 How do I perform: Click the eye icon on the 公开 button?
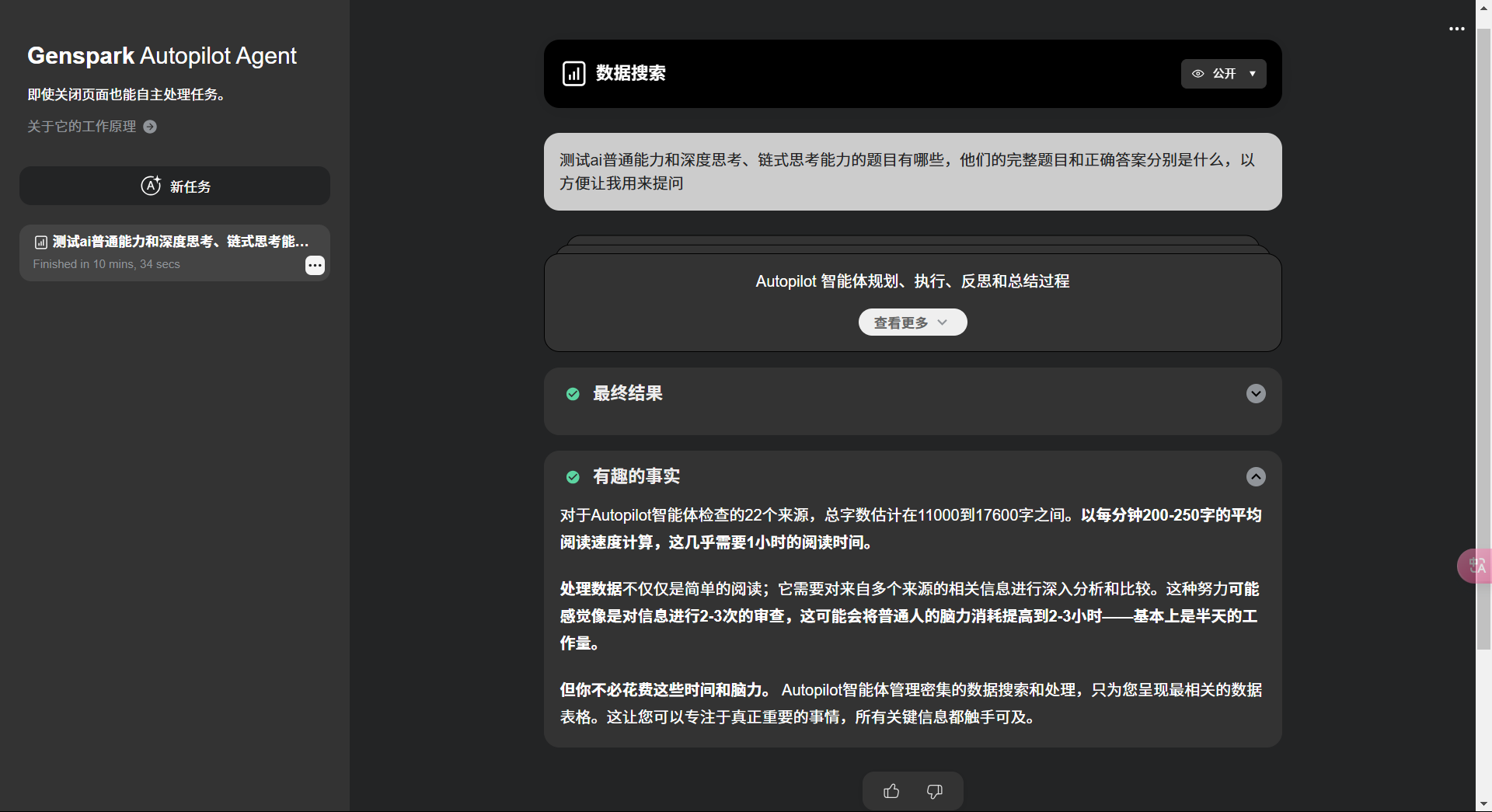(1197, 73)
